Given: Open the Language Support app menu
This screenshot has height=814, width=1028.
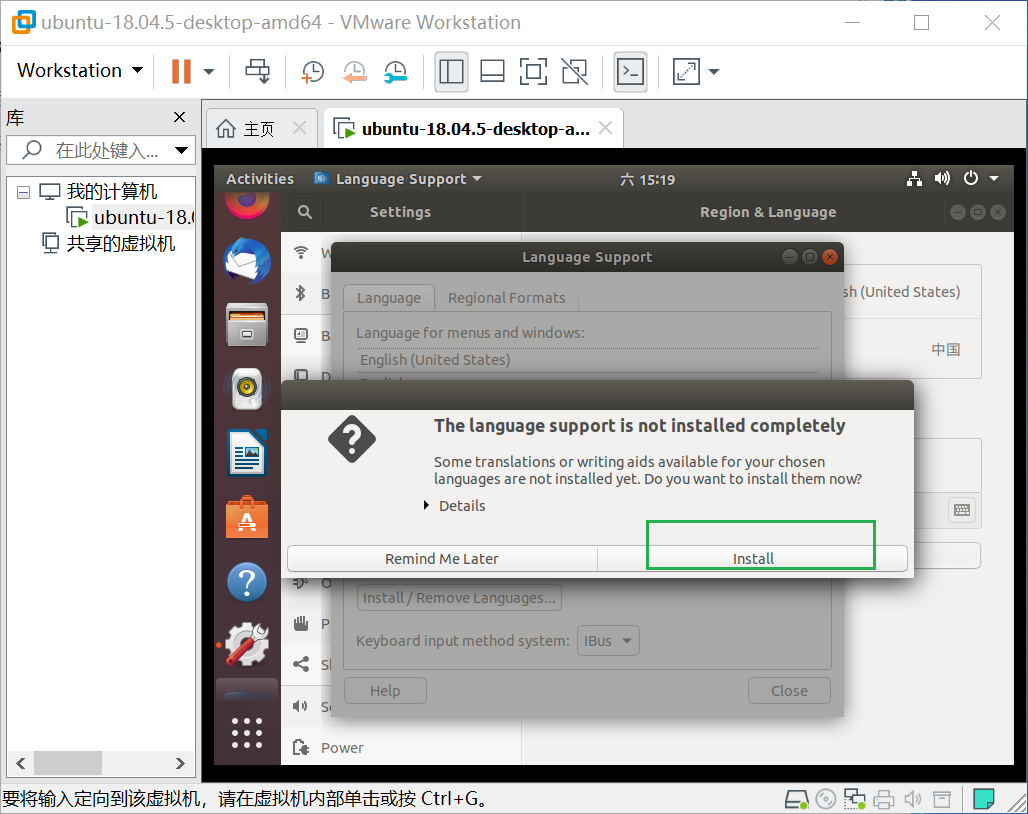Looking at the screenshot, I should 399,179.
